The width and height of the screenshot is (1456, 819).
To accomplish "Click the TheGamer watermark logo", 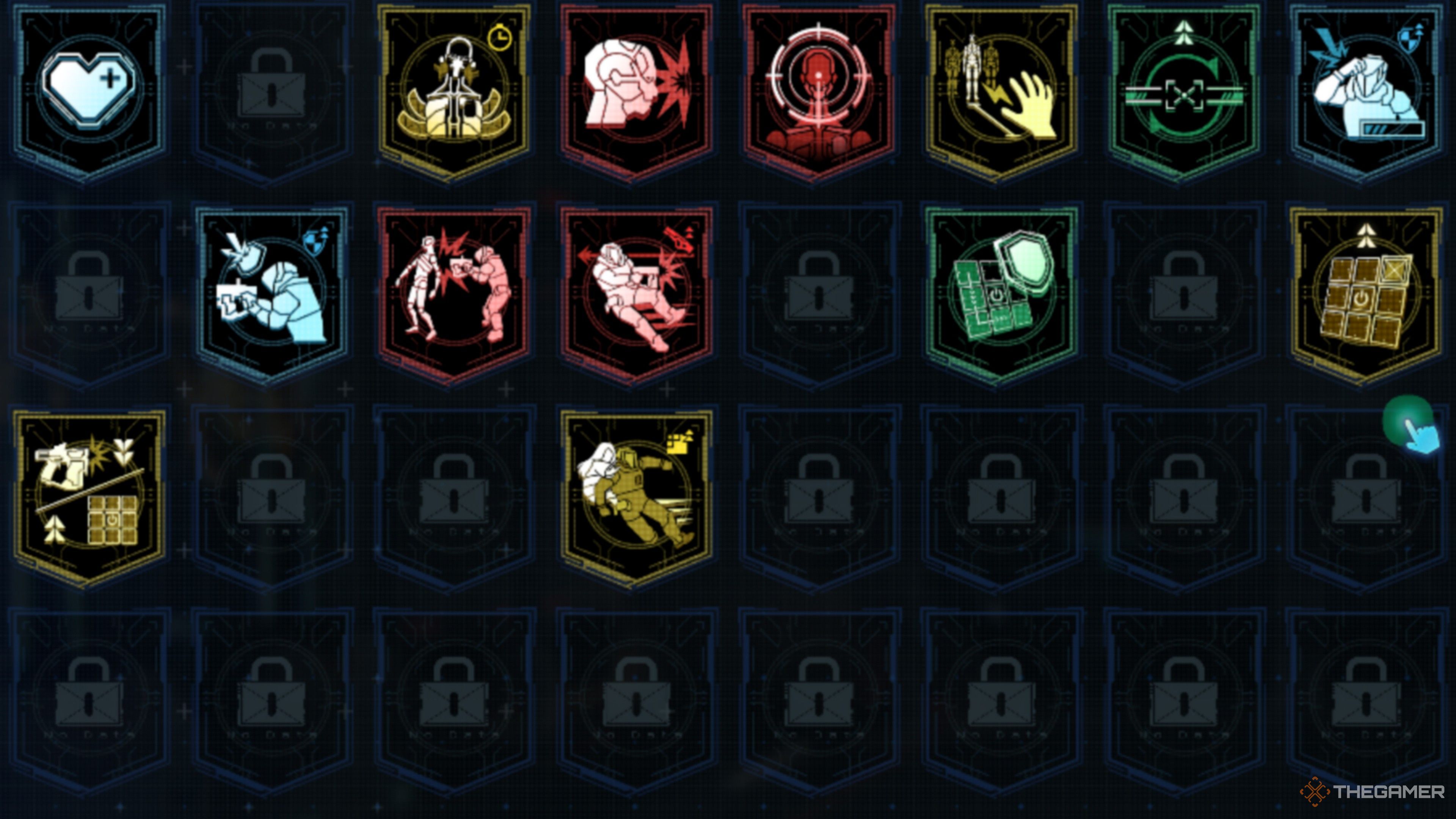I will coord(1372,791).
